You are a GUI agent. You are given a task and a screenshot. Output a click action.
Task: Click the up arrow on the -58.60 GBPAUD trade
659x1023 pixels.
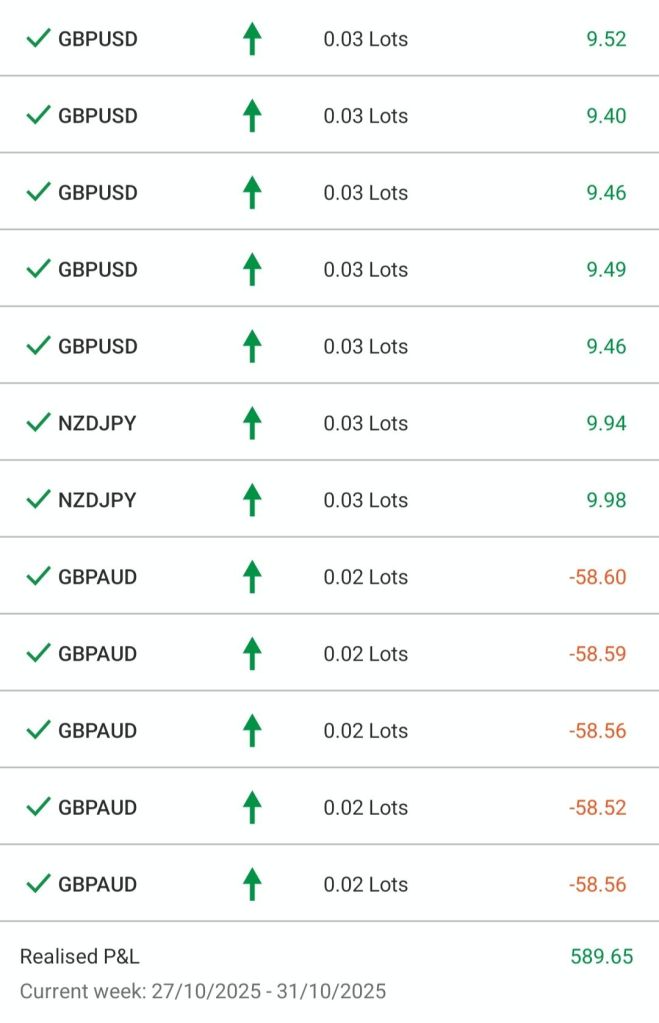coord(252,577)
